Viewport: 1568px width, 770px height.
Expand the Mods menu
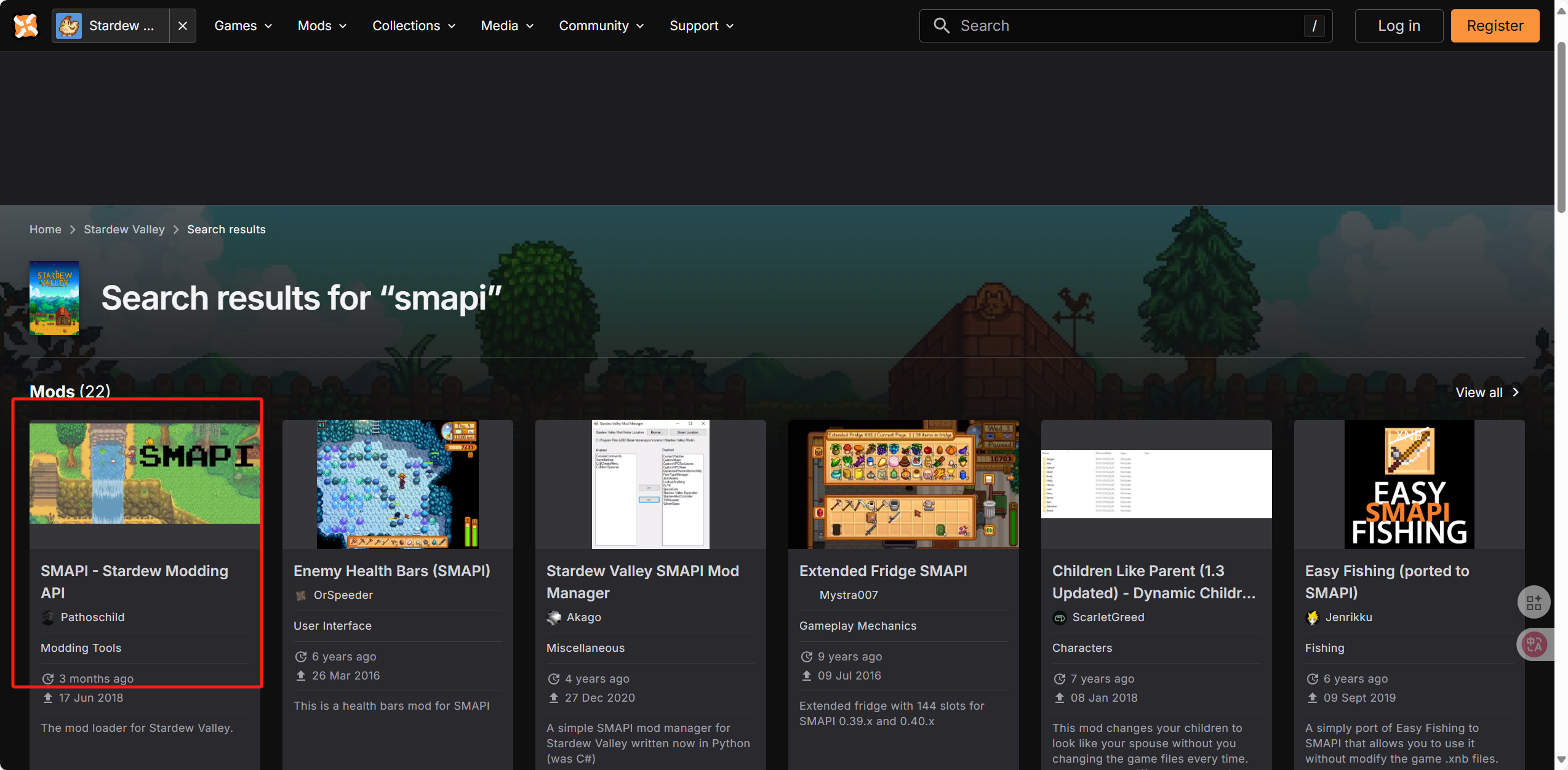point(322,26)
